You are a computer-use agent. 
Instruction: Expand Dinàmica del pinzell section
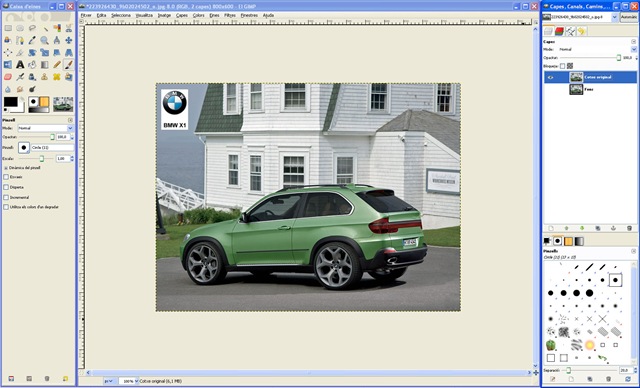(6, 168)
